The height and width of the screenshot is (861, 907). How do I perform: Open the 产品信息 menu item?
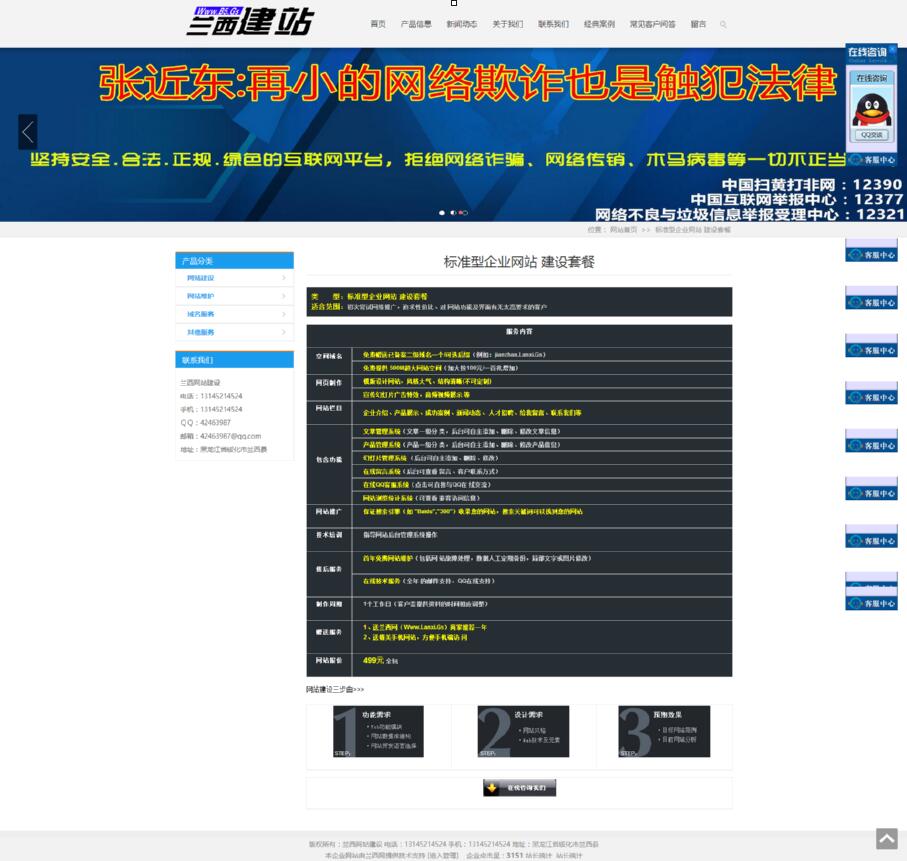(416, 24)
